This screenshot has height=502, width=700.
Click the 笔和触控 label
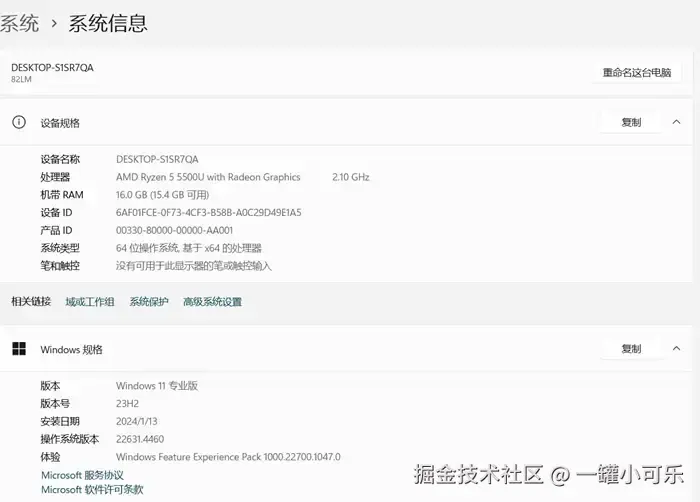click(x=60, y=266)
